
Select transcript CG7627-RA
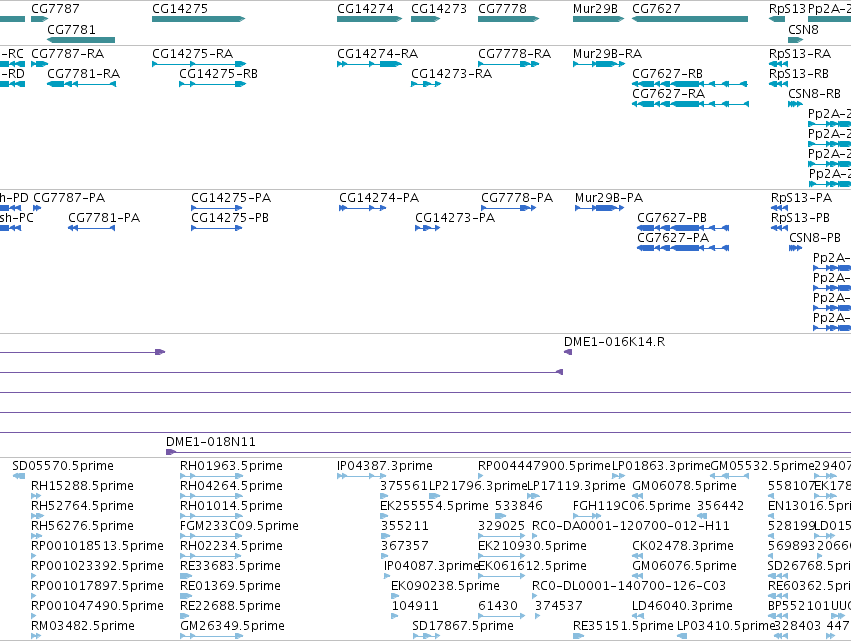[x=669, y=94]
